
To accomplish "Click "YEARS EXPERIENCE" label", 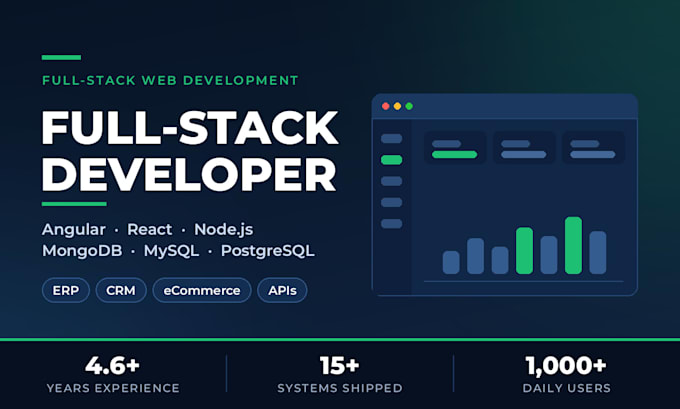I will click(113, 388).
